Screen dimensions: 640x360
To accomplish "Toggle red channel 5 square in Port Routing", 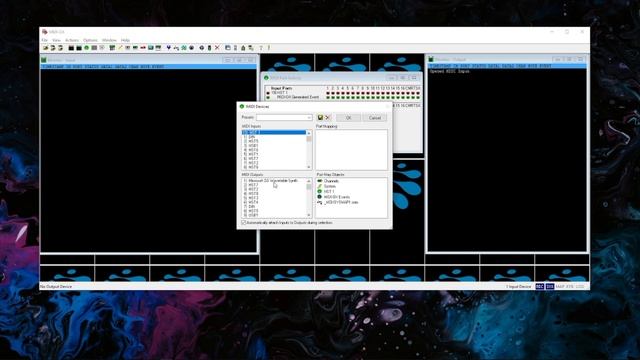I will [x=348, y=93].
